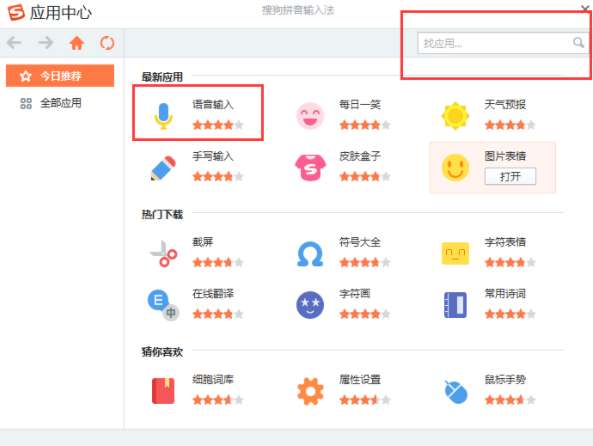This screenshot has height=446, width=593.
Task: Open 符号大全 omega icon
Action: coord(310,254)
